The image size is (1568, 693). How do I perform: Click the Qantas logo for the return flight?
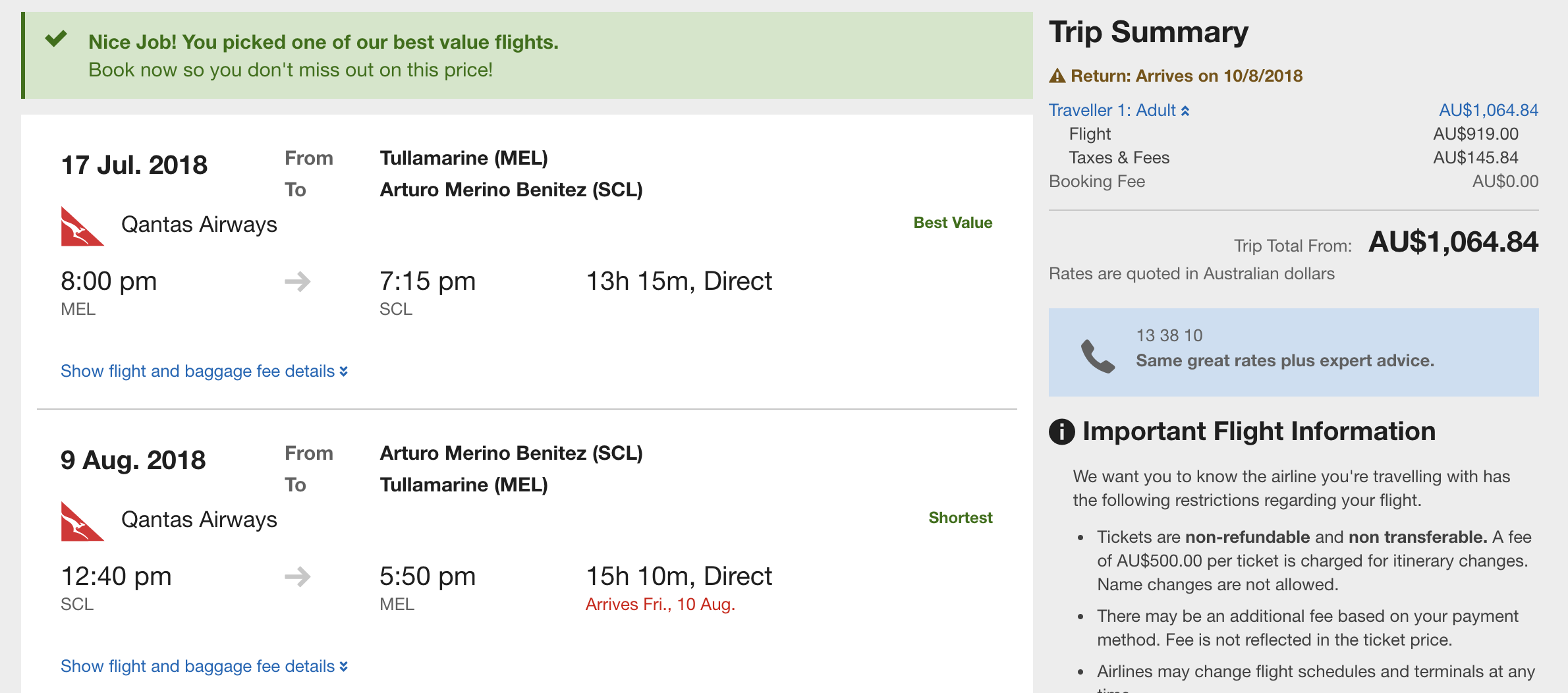pos(82,522)
